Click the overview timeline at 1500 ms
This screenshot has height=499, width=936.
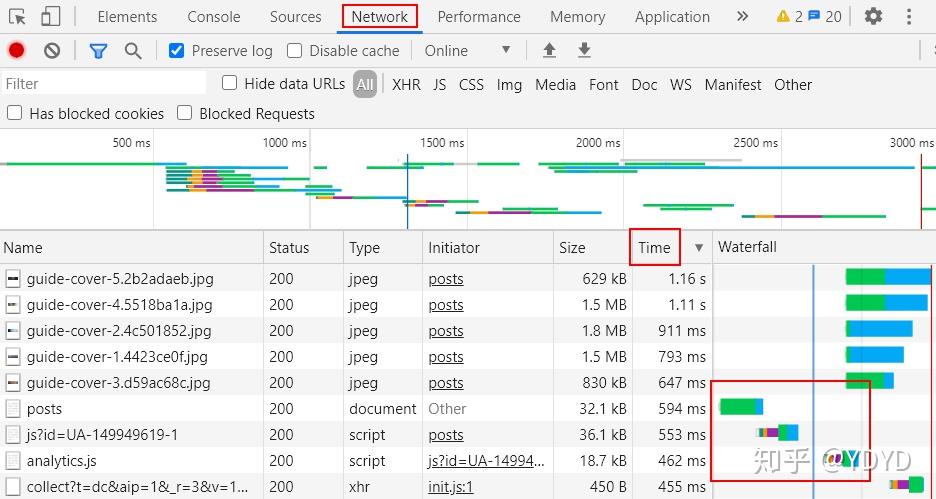pyautogui.click(x=442, y=143)
